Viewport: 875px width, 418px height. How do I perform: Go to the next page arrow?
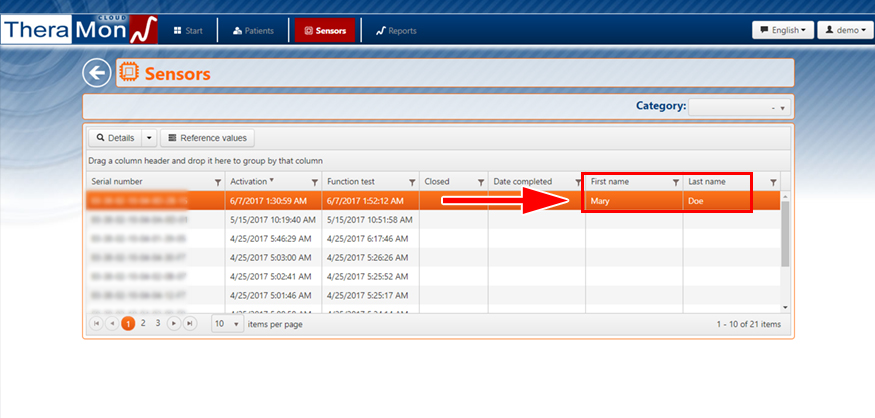click(174, 324)
